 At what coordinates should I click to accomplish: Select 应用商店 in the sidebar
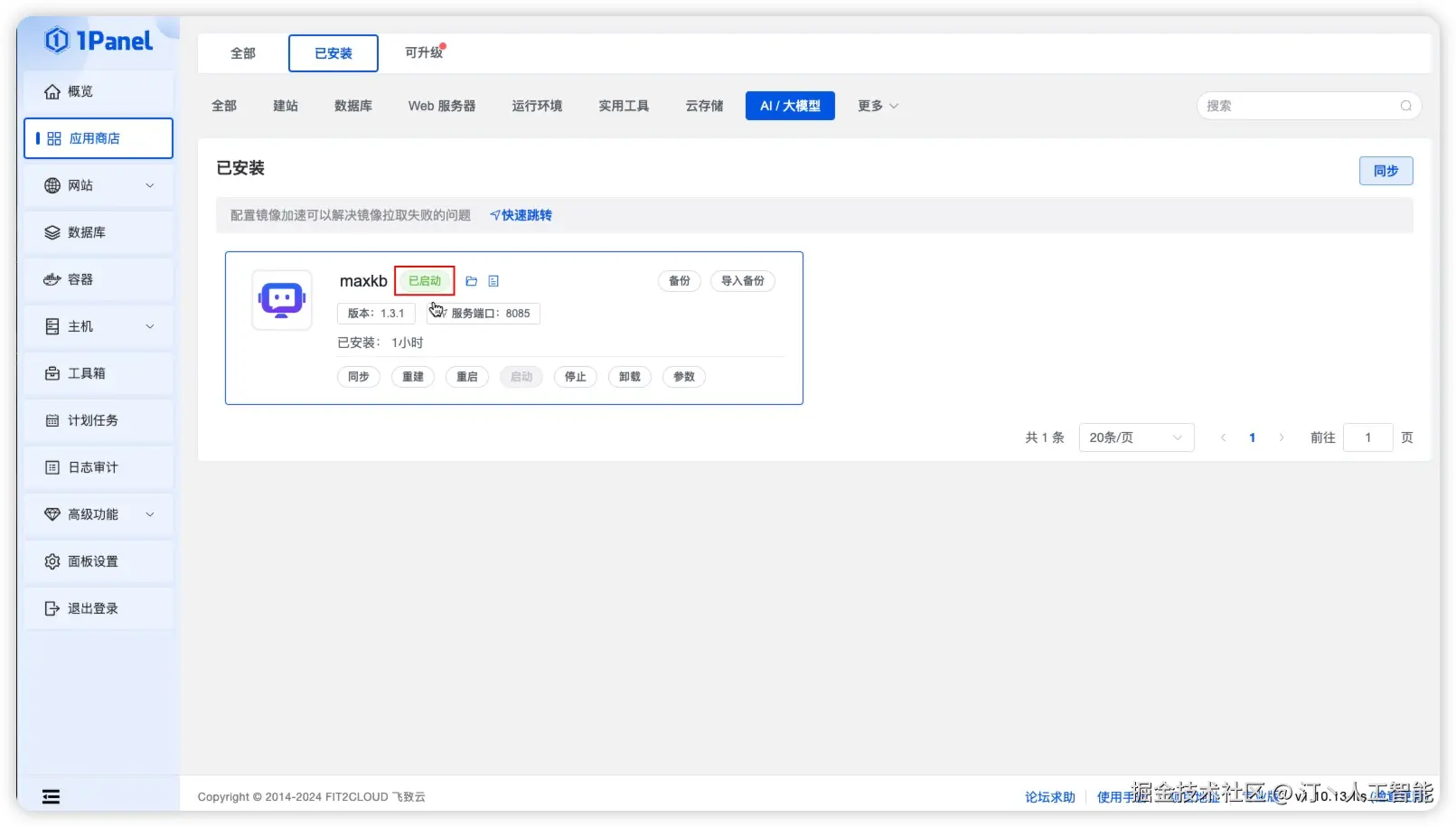coord(99,138)
